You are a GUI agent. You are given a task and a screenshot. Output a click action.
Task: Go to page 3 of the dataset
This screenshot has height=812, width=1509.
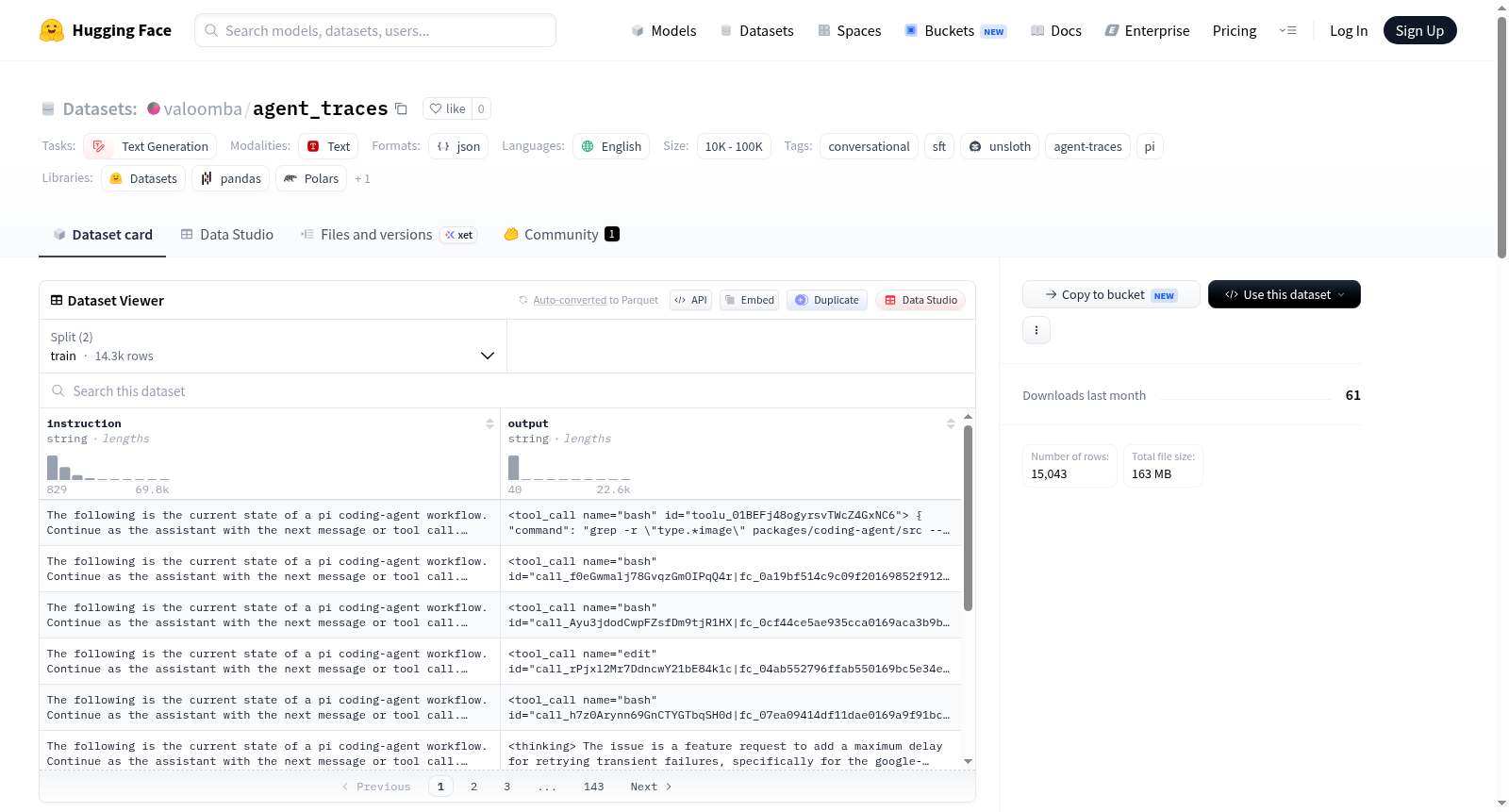pyautogui.click(x=506, y=787)
